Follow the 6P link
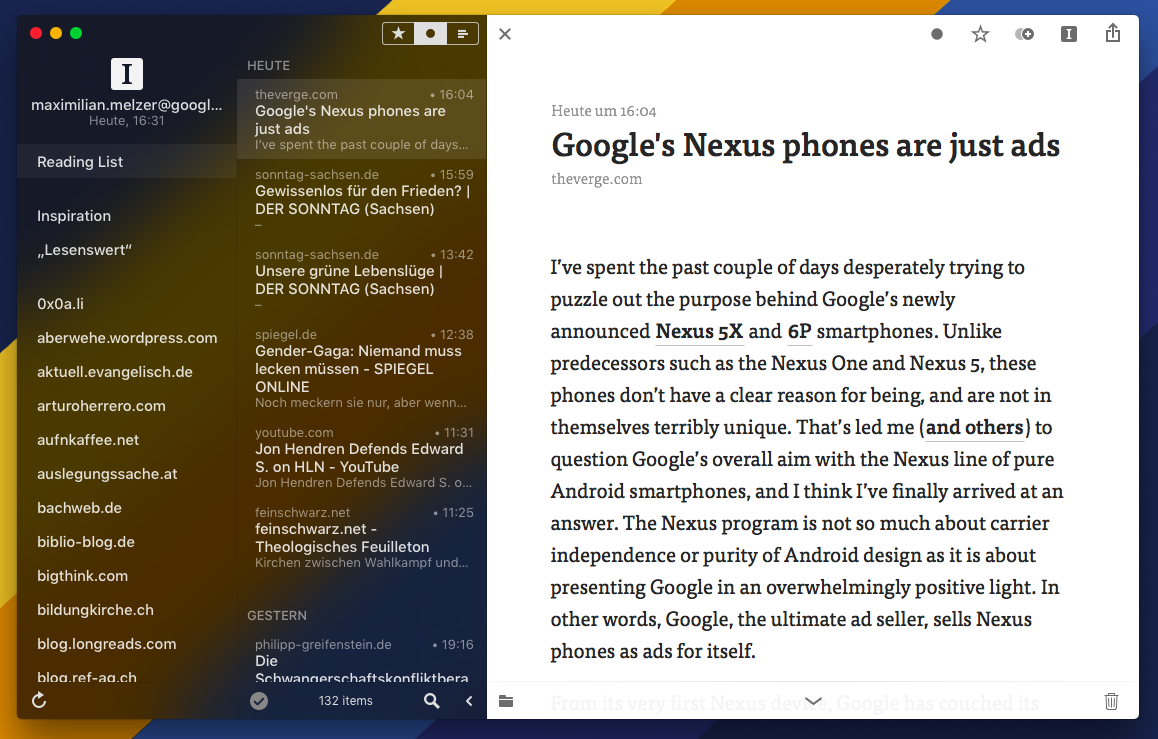The width and height of the screenshot is (1158, 739). [x=799, y=331]
